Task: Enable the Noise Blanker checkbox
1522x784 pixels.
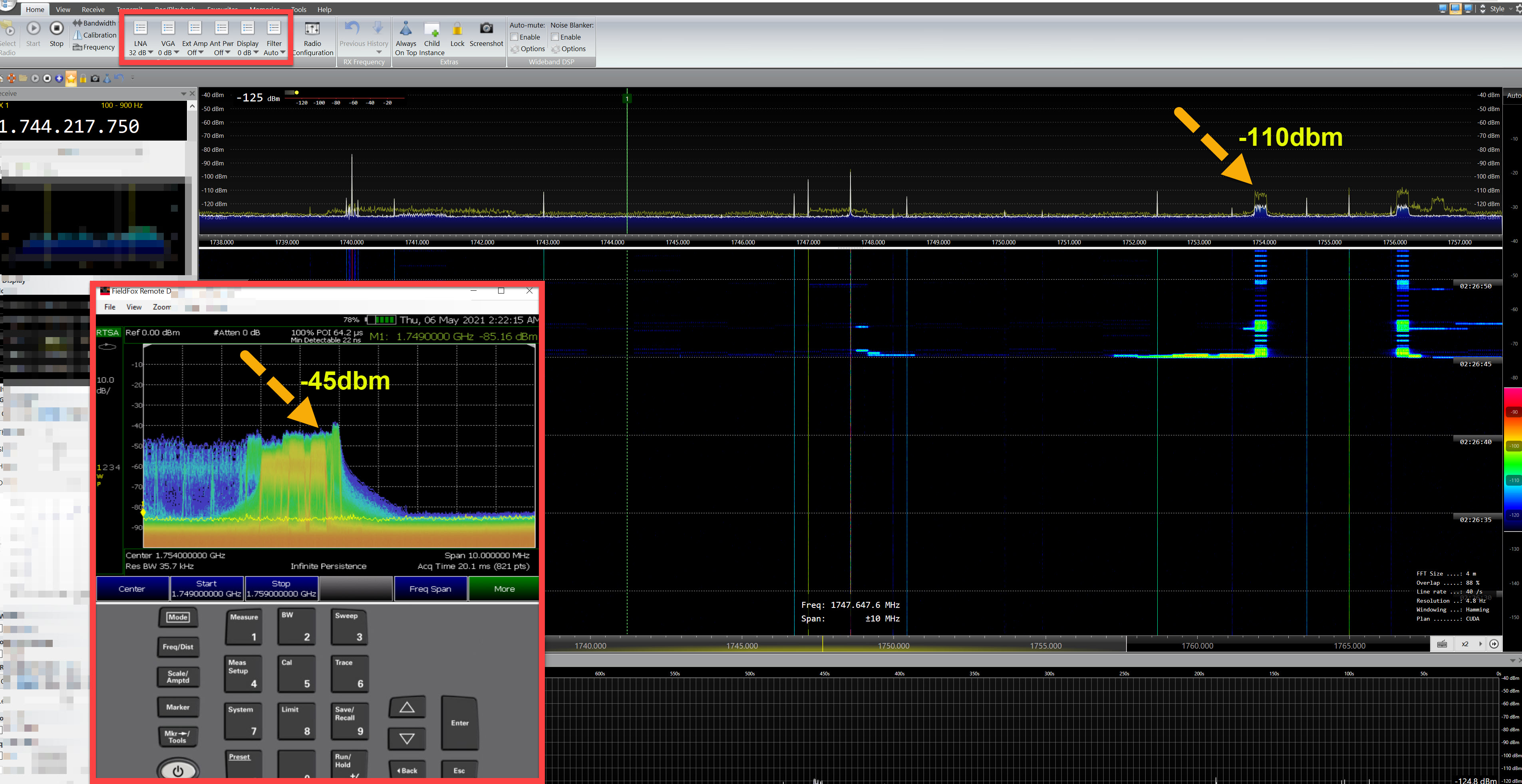Action: click(555, 37)
